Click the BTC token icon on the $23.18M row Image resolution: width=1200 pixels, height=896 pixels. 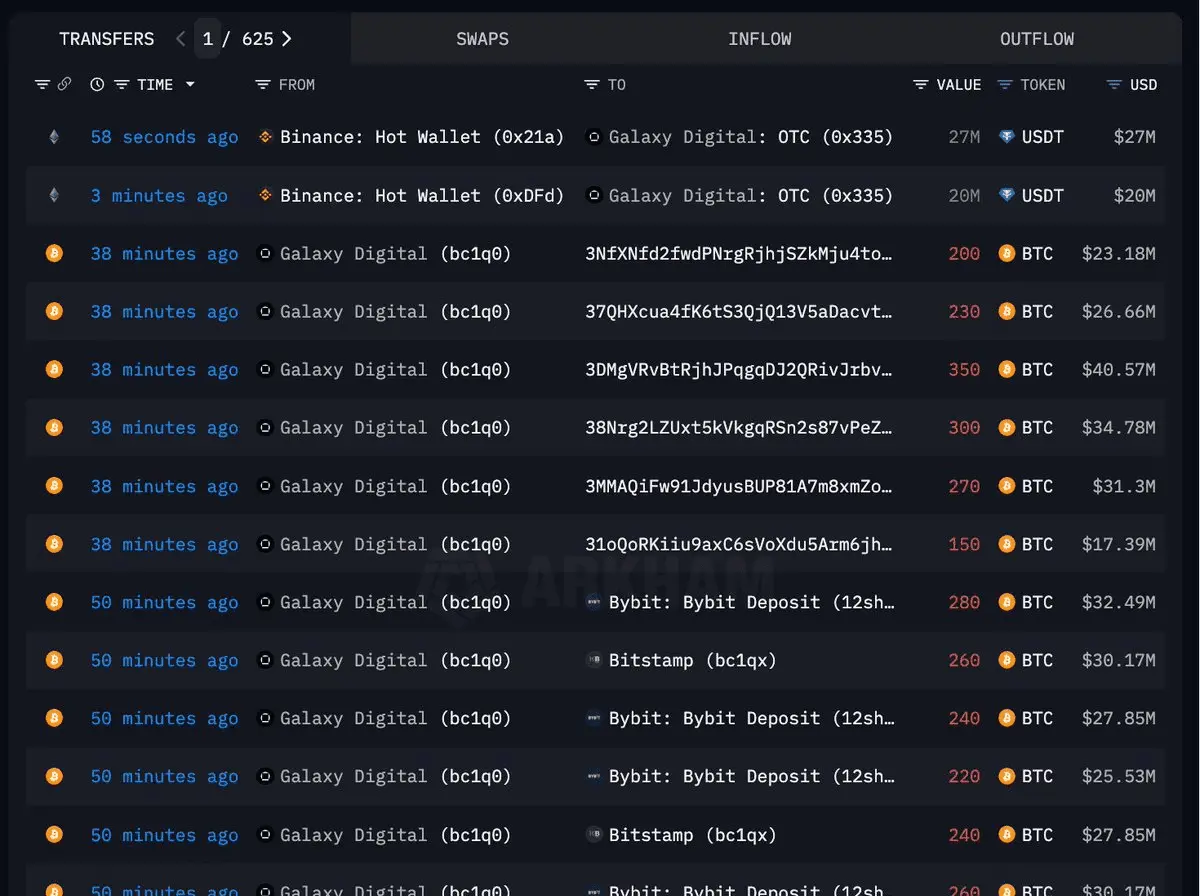pos(1007,254)
